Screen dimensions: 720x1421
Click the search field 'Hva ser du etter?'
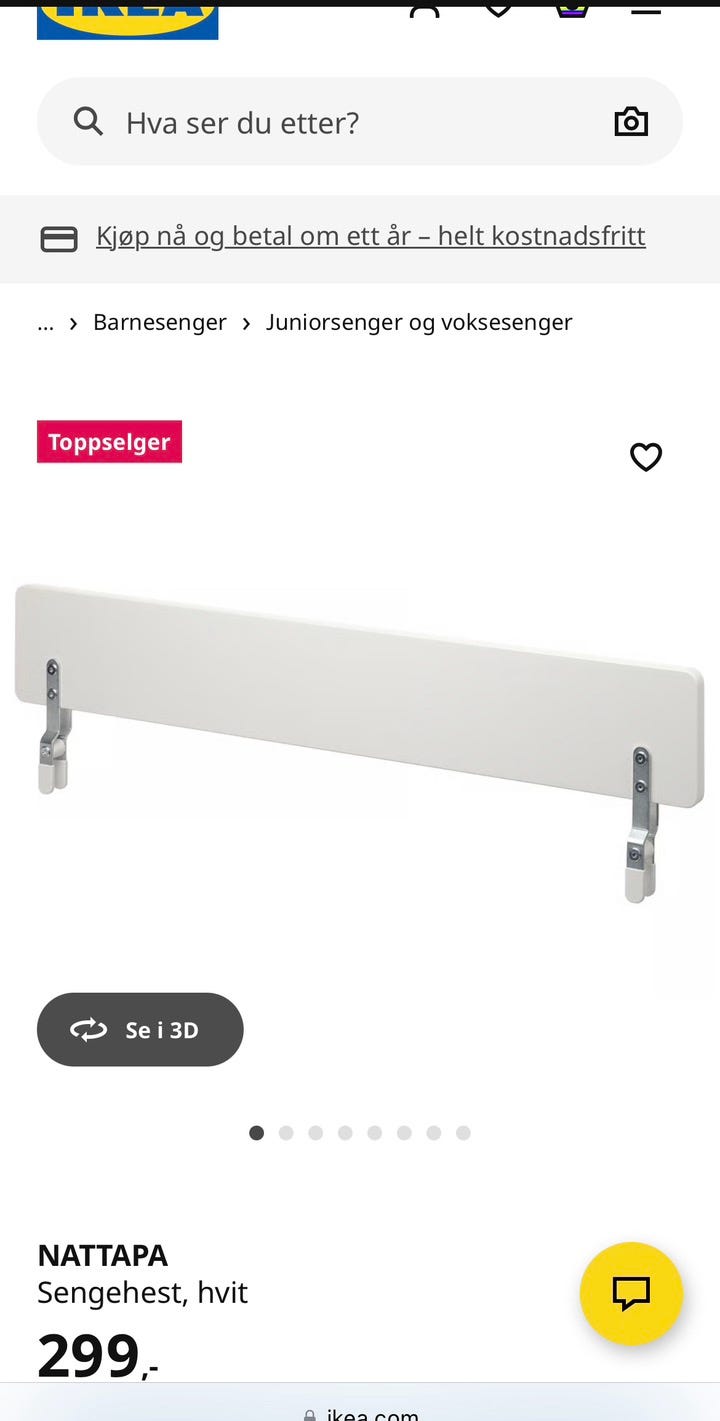point(360,122)
